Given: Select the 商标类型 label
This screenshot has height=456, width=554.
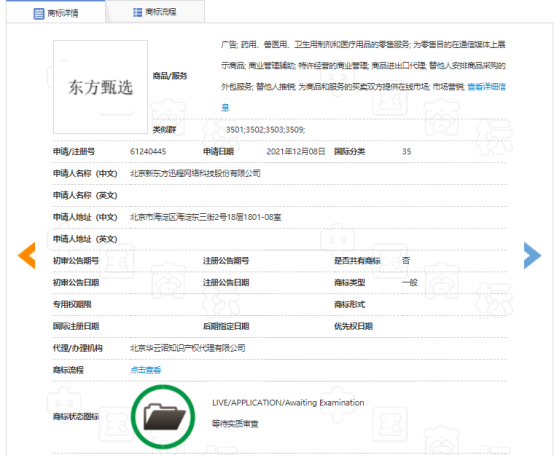Looking at the screenshot, I should [x=349, y=283].
